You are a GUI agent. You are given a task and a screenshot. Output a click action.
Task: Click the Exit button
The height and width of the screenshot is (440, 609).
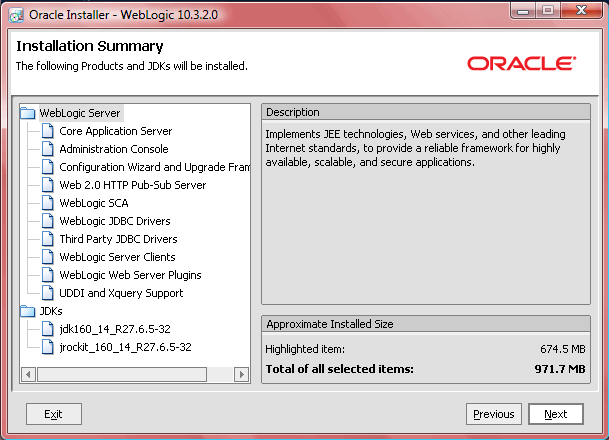point(54,414)
